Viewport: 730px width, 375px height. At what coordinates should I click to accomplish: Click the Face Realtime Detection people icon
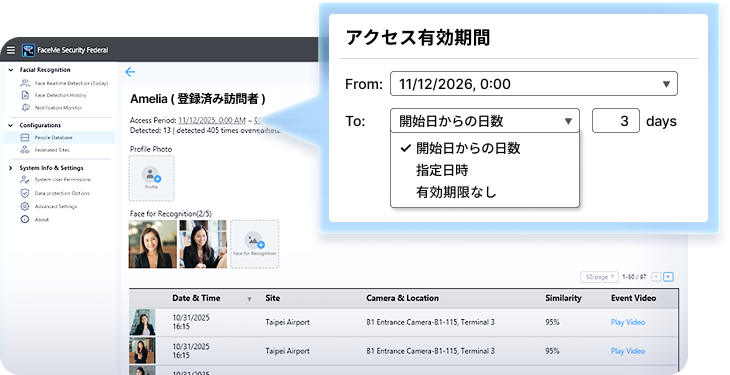click(x=25, y=83)
